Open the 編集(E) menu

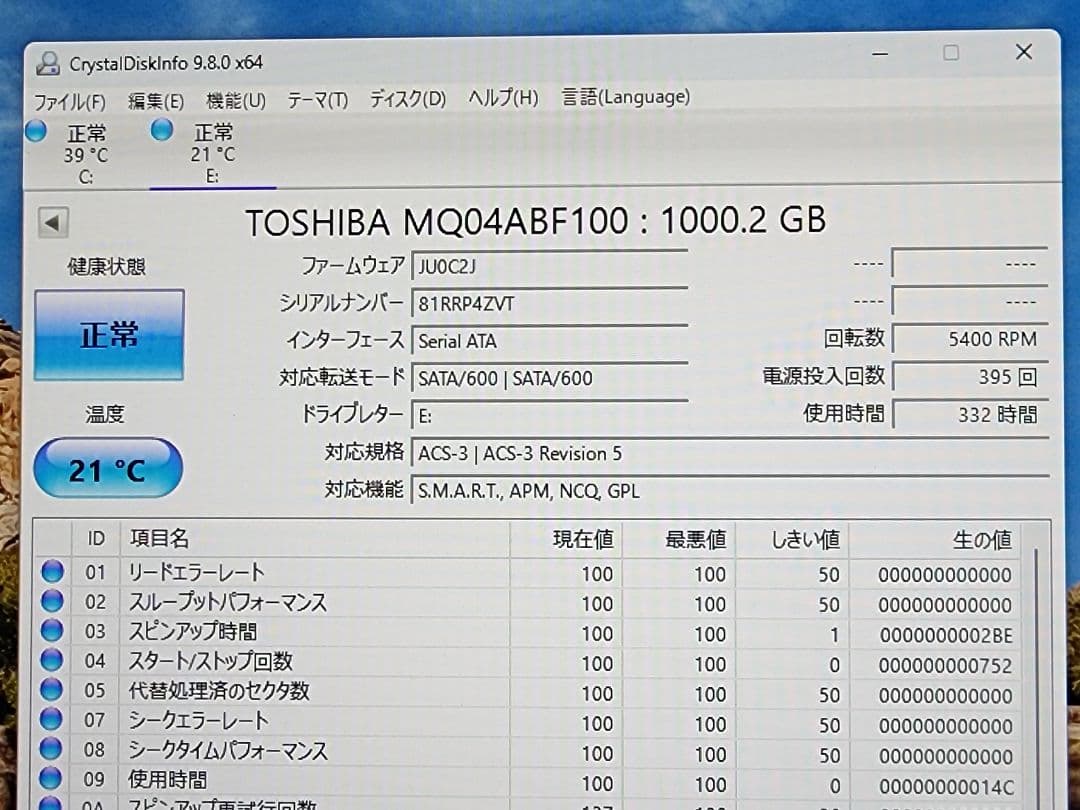coord(156,101)
